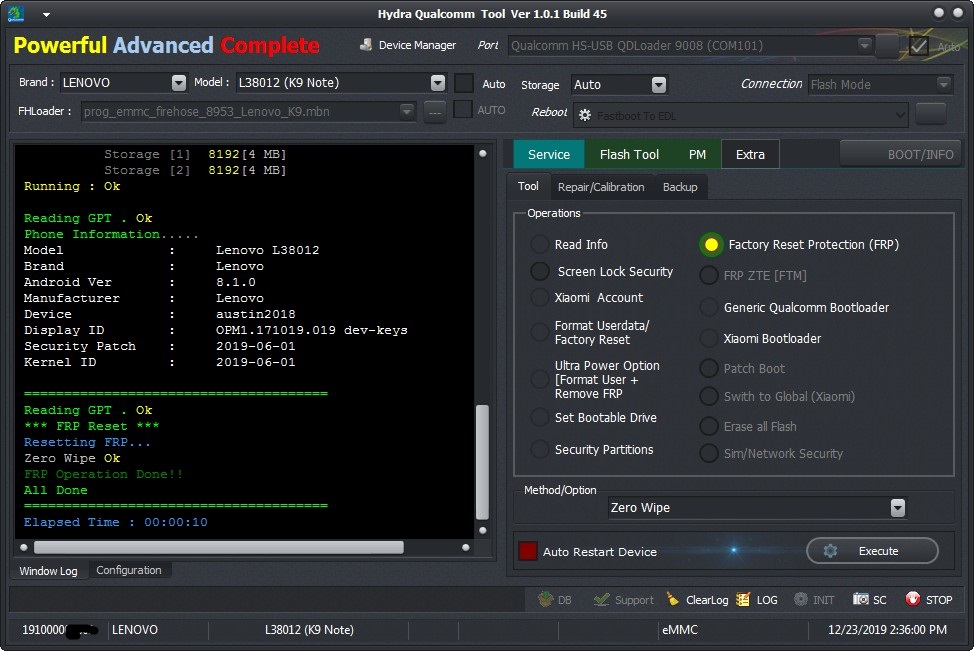The image size is (974, 651).
Task: Expand the Zero Wipe method dropdown
Action: 898,508
